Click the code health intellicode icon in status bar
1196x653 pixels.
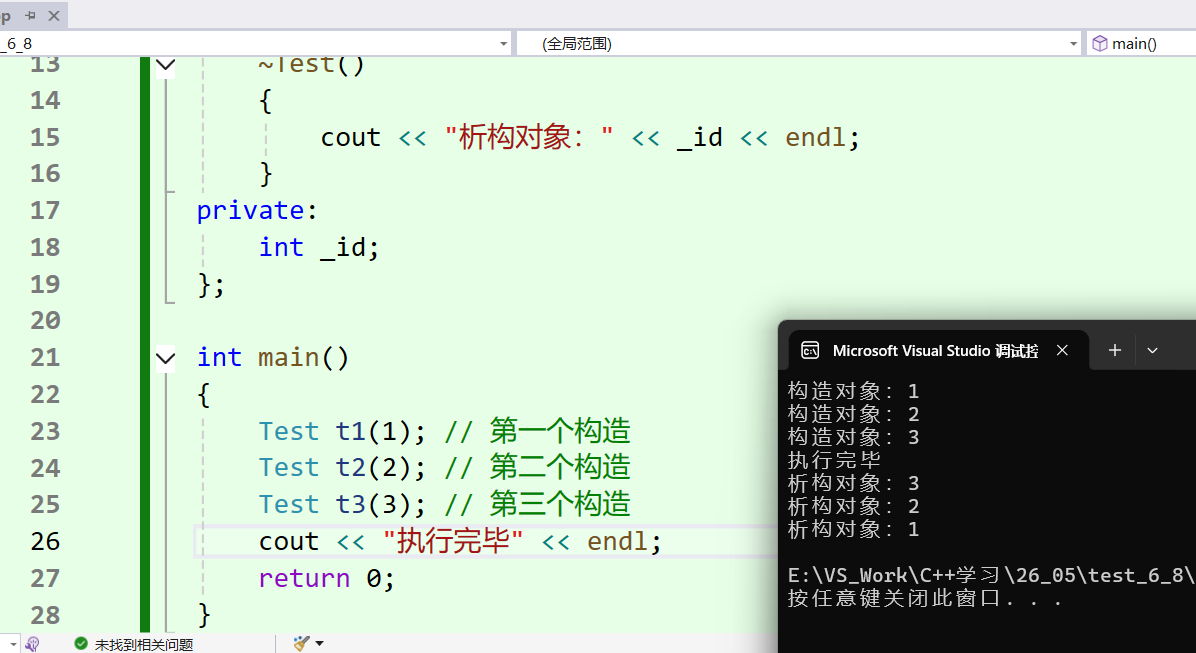(x=32, y=644)
